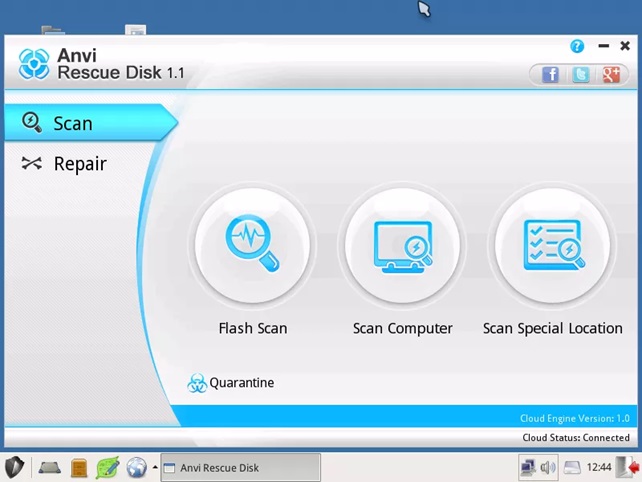Launch the Scan Computer option
This screenshot has width=642, height=482.
(x=402, y=246)
